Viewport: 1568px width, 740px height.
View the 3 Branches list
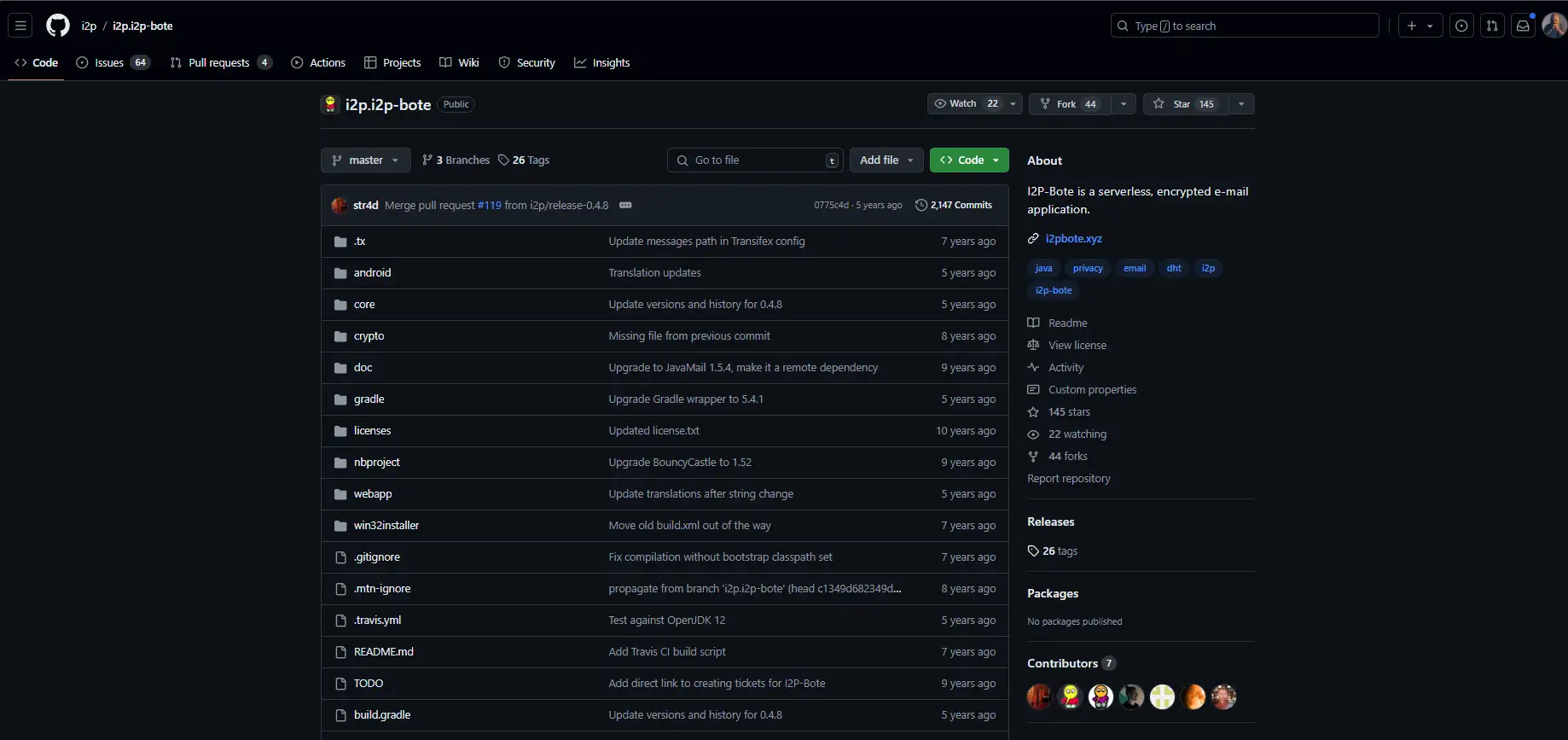456,160
